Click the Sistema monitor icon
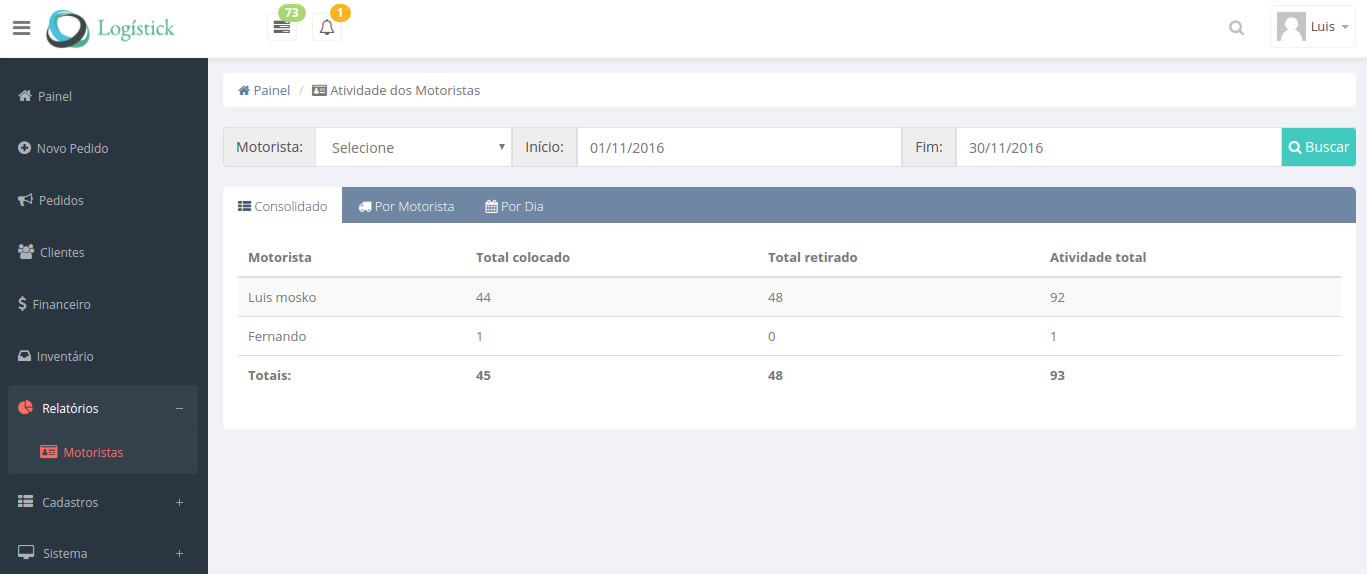1367x574 pixels. (x=27, y=552)
